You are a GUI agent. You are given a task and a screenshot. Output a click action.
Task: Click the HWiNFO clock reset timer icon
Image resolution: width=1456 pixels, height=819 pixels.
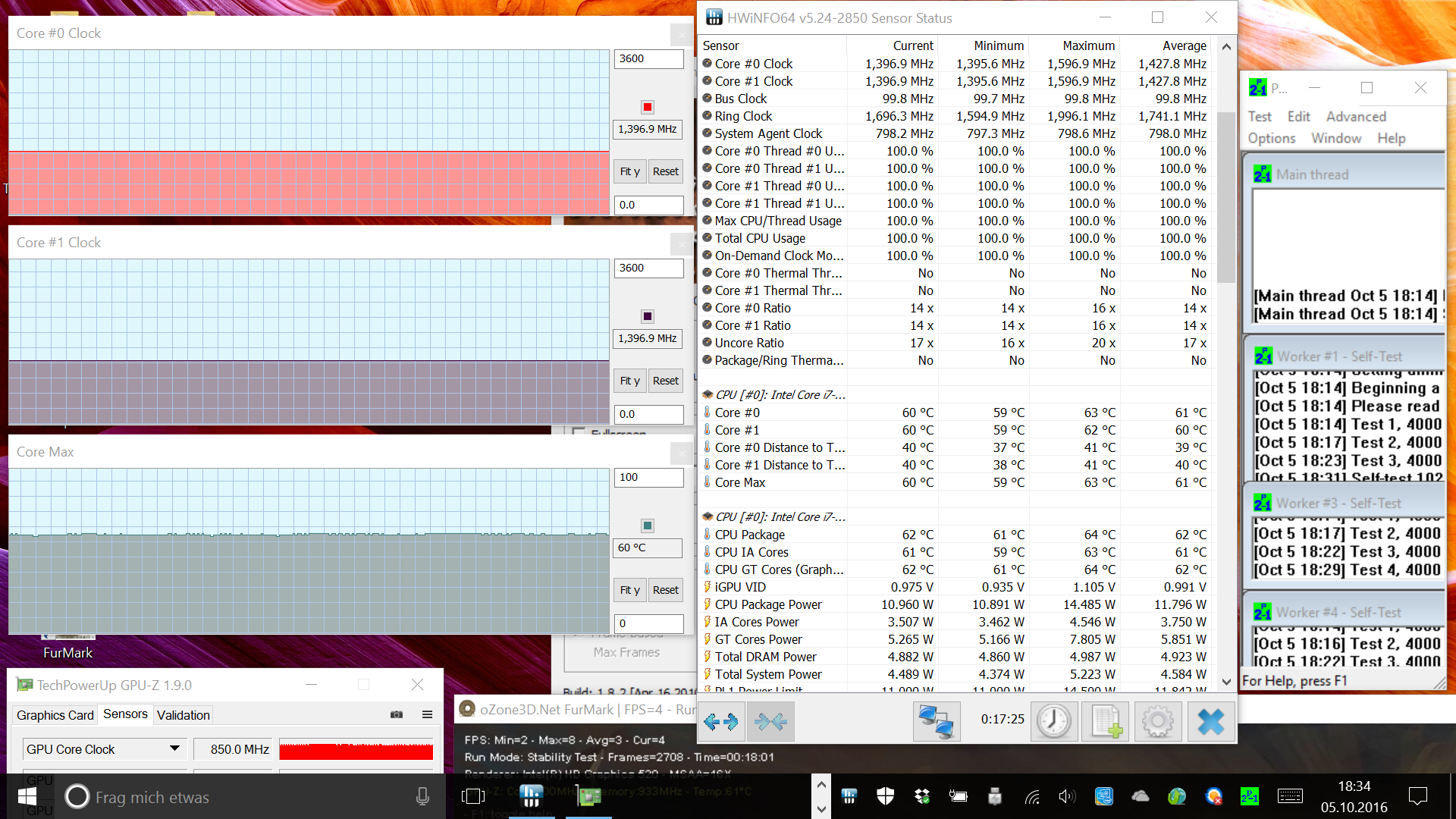pos(1054,721)
